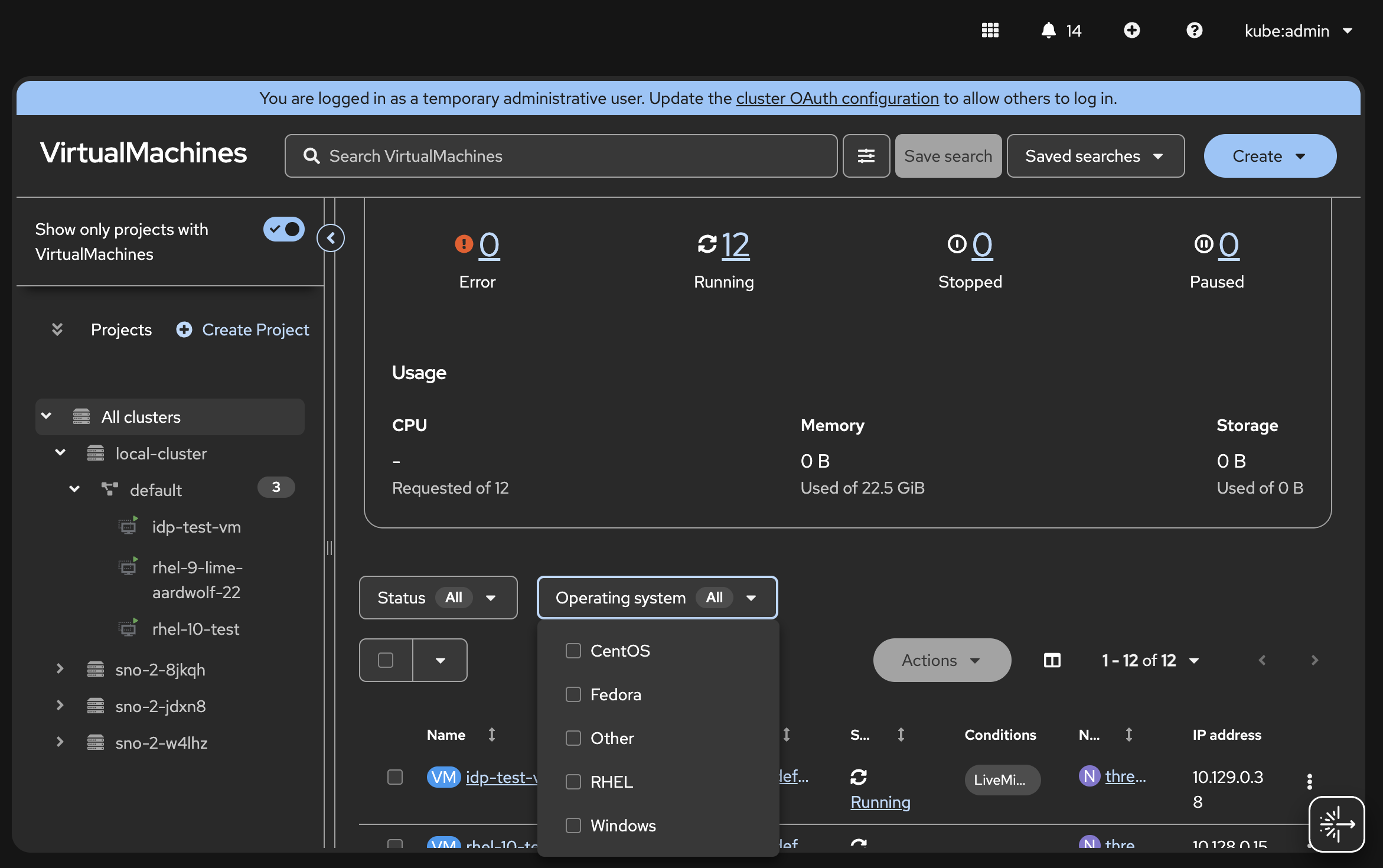Click the plus quick-create icon in header
The width and height of the screenshot is (1383, 868).
(1131, 30)
